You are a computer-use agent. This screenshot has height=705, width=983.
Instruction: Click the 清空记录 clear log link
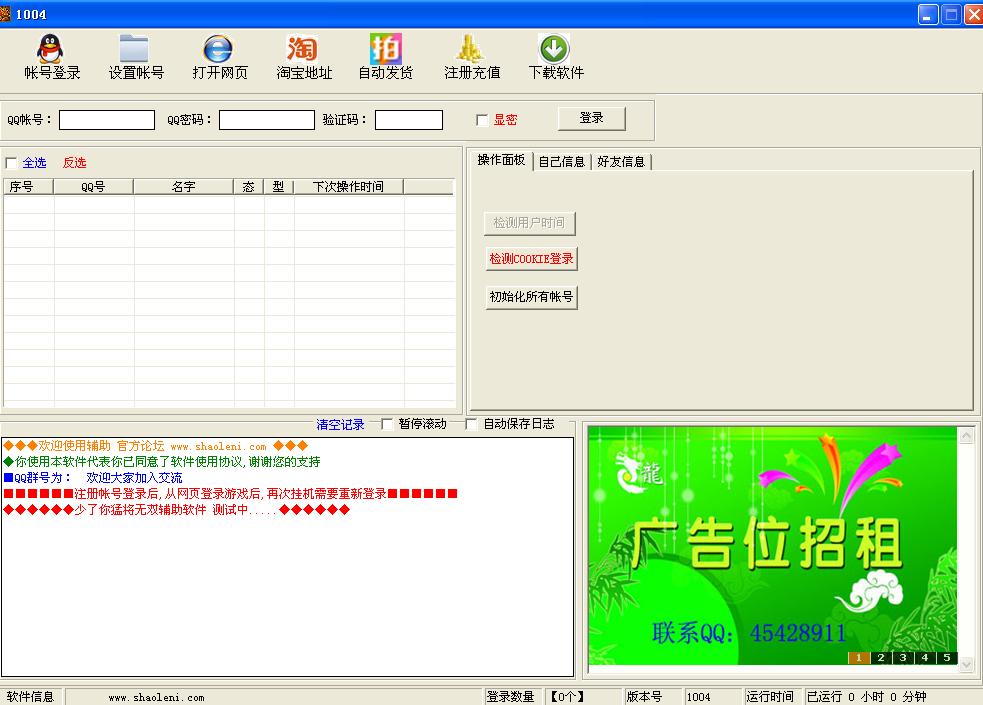pyautogui.click(x=340, y=425)
